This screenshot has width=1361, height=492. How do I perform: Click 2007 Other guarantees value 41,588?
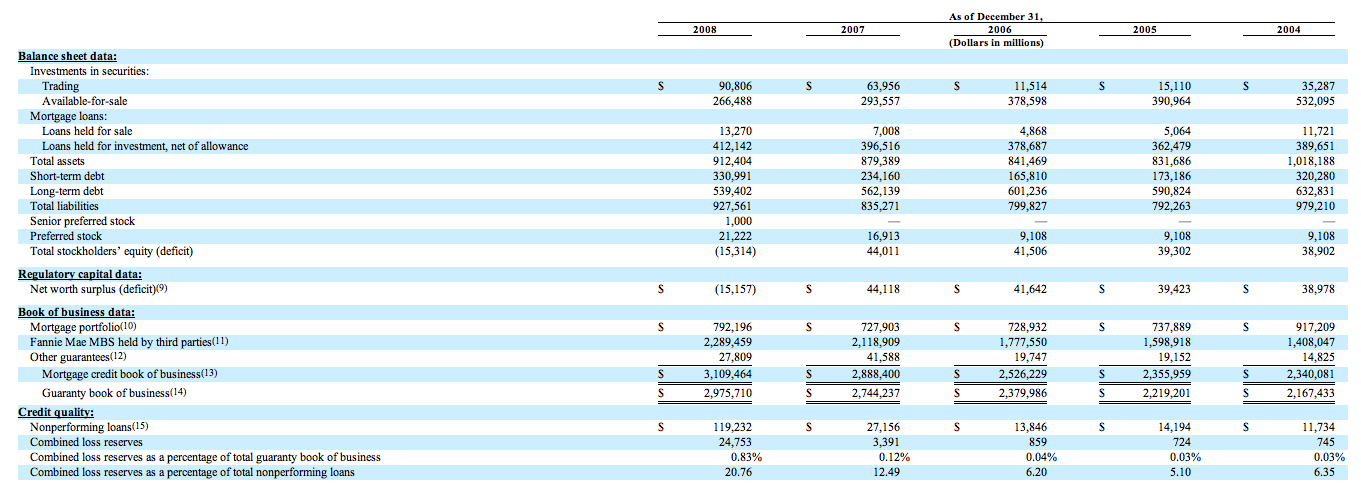(x=883, y=357)
